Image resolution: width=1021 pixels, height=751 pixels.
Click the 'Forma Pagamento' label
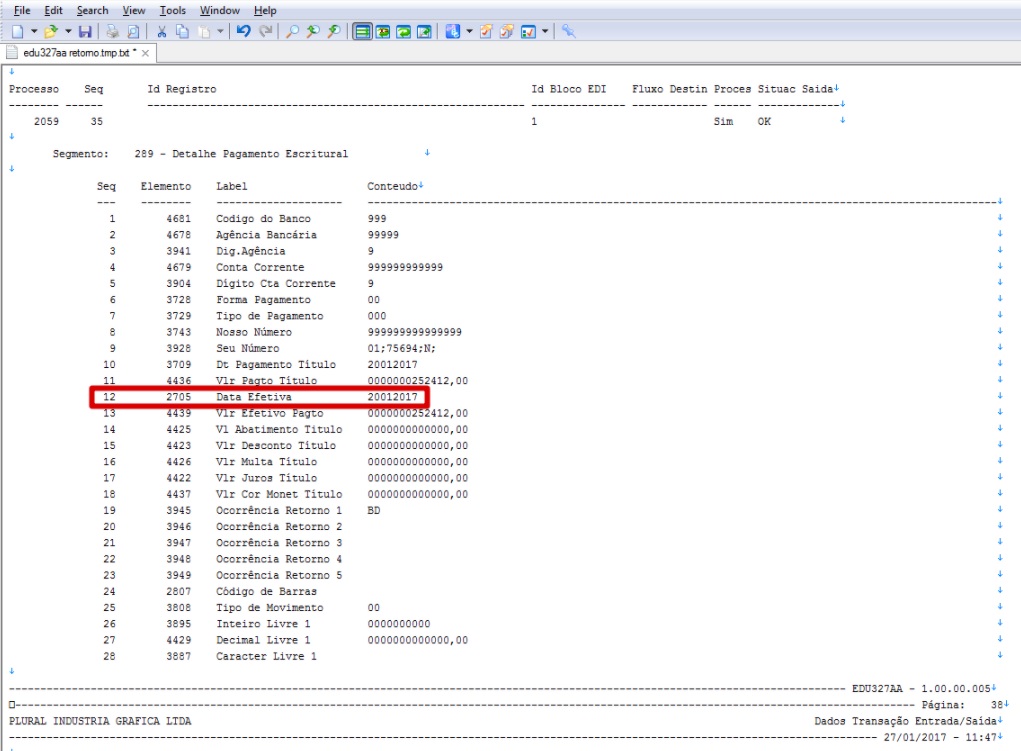[x=263, y=300]
